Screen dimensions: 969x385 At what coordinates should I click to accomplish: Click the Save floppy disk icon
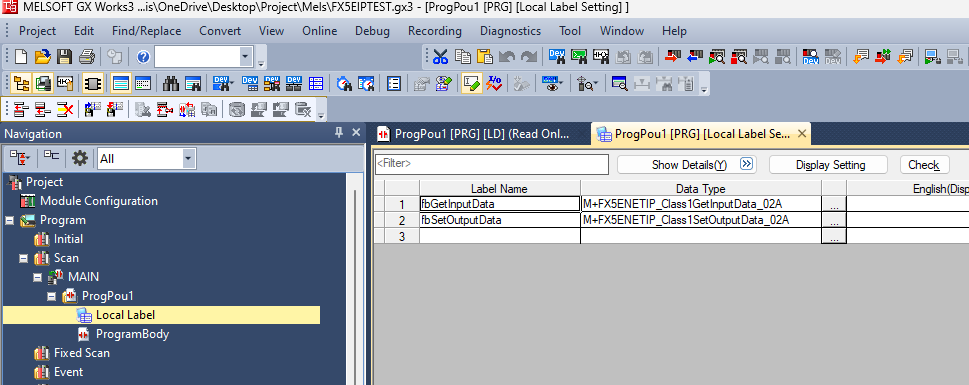(64, 57)
